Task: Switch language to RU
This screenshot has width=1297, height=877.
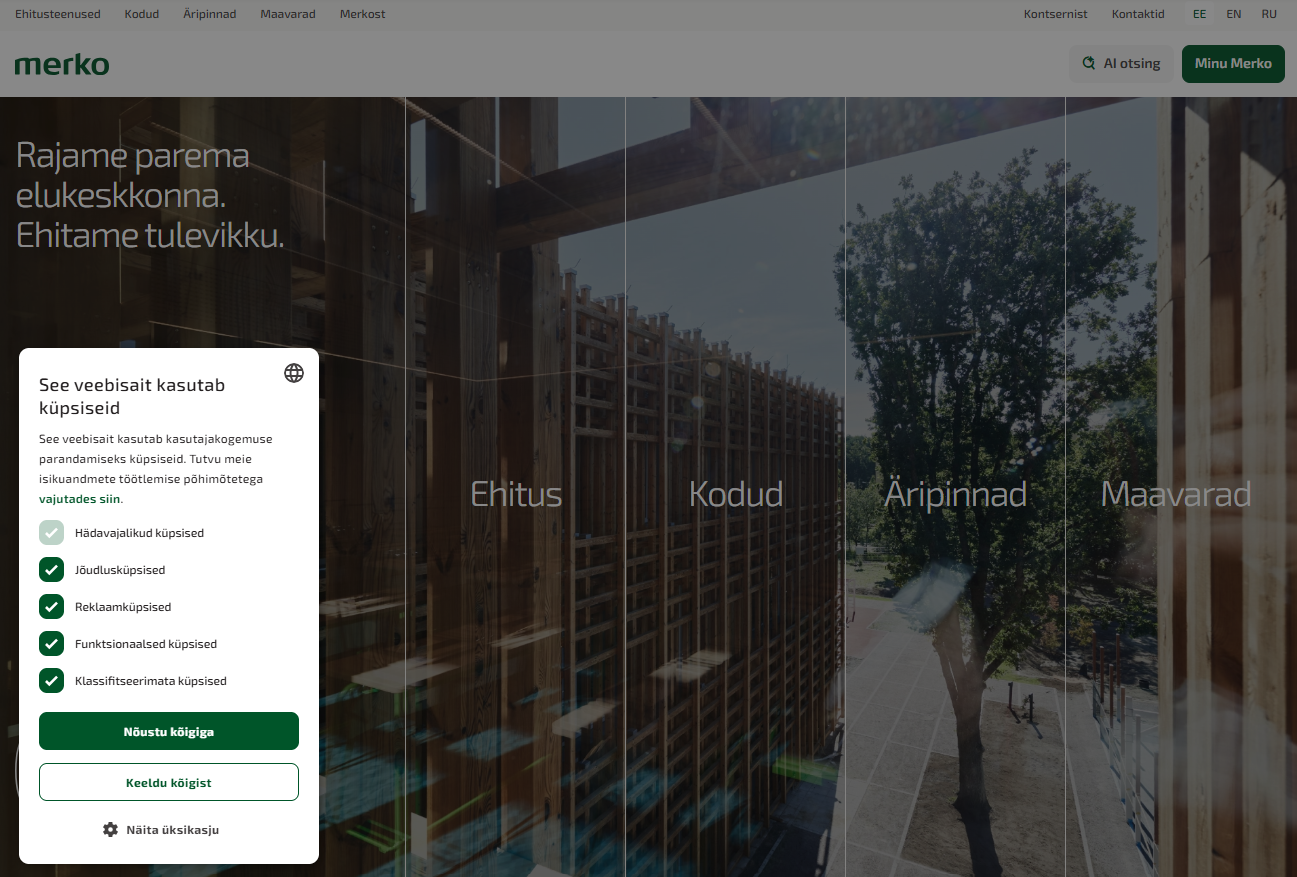Action: tap(1269, 14)
